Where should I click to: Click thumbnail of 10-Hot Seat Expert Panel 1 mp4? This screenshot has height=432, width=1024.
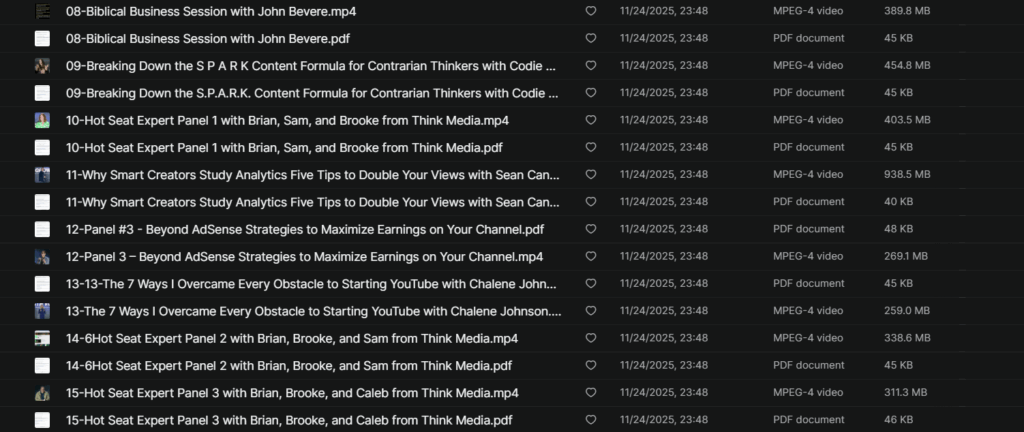(42, 120)
